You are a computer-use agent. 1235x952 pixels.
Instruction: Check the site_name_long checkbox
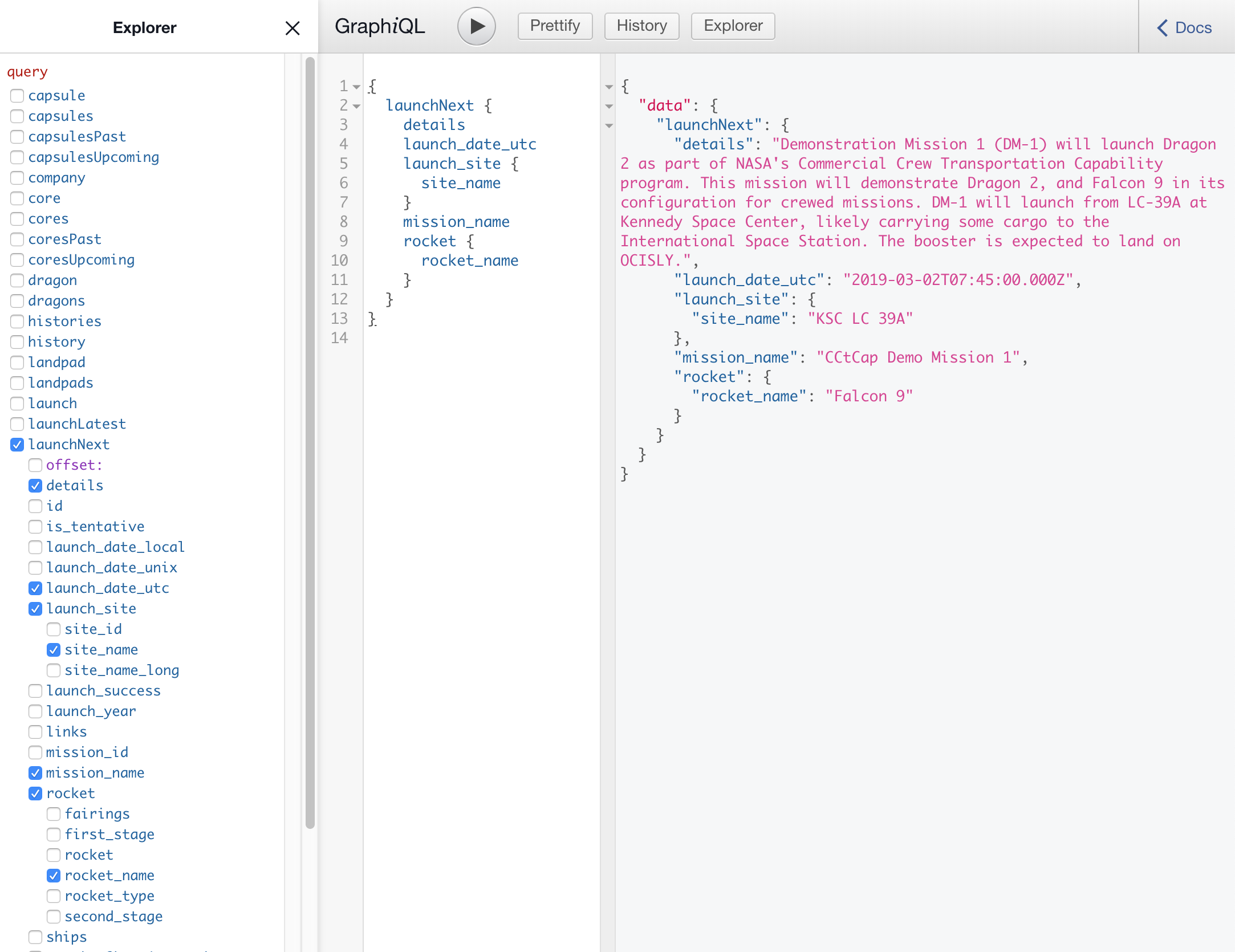click(x=54, y=670)
